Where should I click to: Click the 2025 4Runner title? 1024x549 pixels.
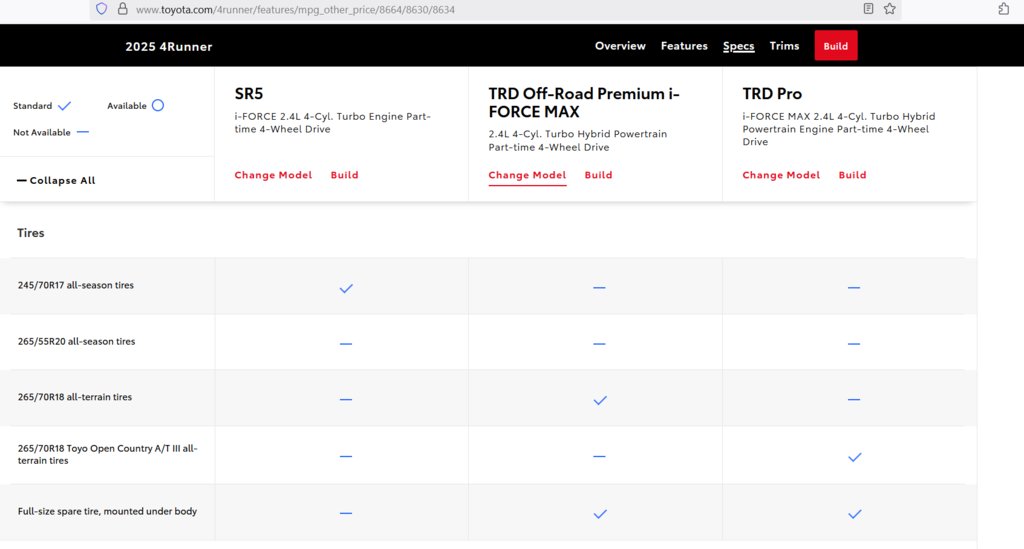coord(168,46)
